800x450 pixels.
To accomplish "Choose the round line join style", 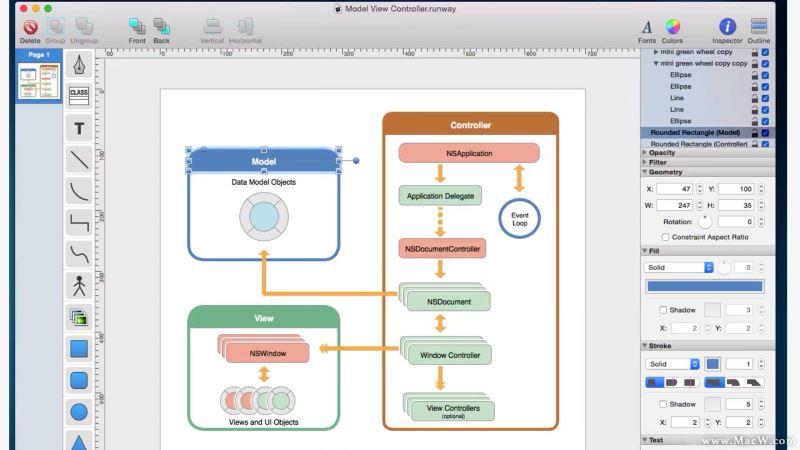I will coord(734,382).
